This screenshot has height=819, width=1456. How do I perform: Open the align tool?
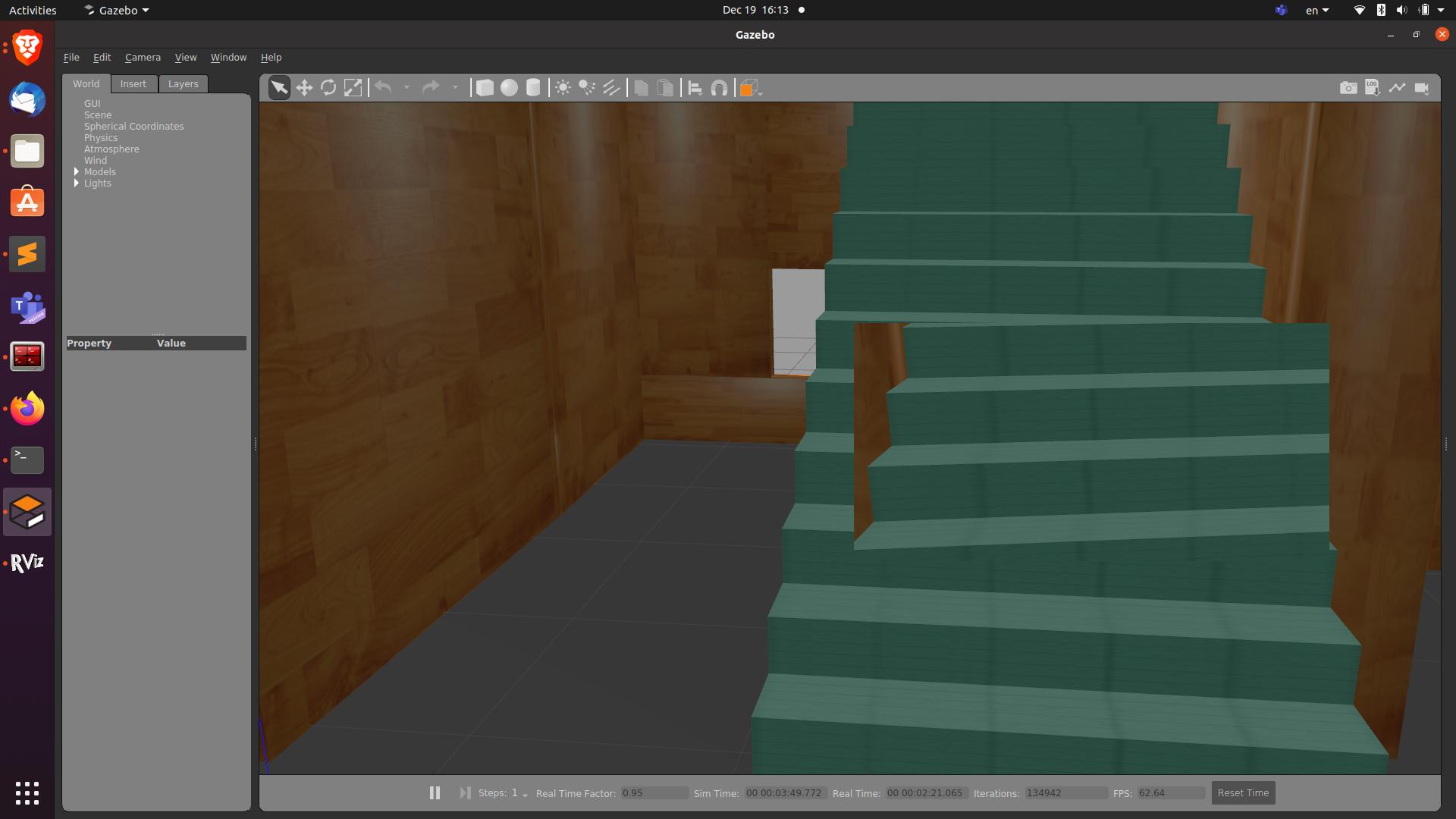[695, 88]
